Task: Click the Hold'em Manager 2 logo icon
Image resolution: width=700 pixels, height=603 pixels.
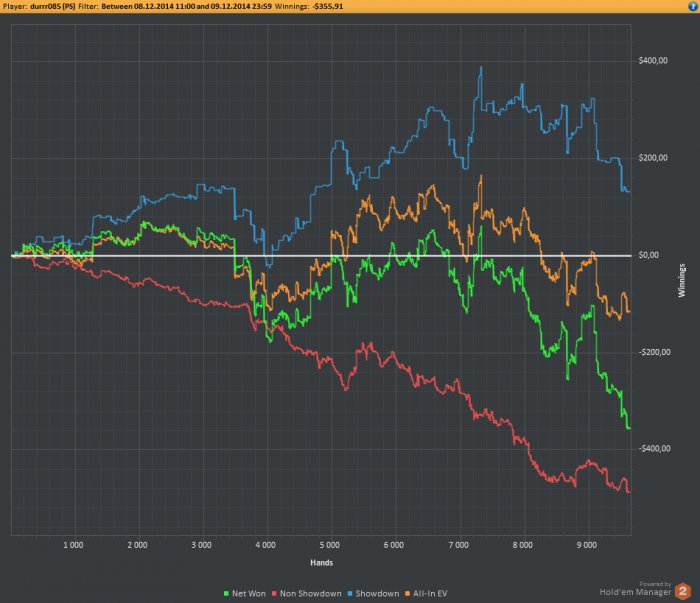Action: point(683,591)
